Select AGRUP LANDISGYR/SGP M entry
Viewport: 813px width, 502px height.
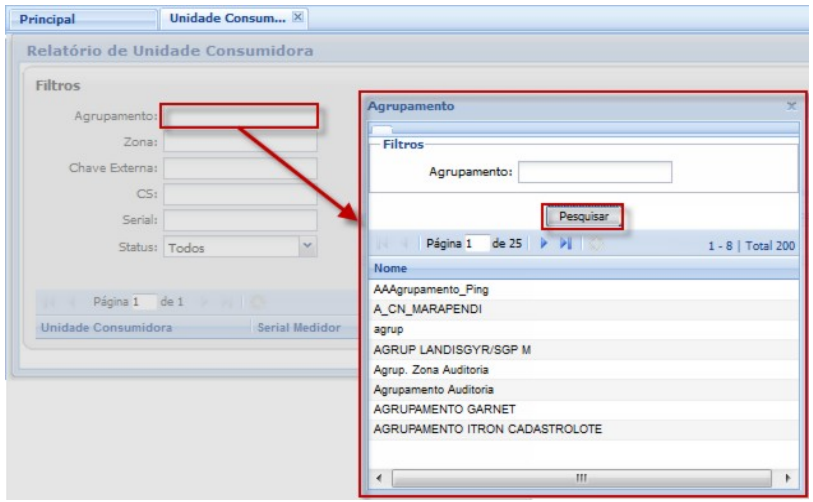[x=450, y=349]
